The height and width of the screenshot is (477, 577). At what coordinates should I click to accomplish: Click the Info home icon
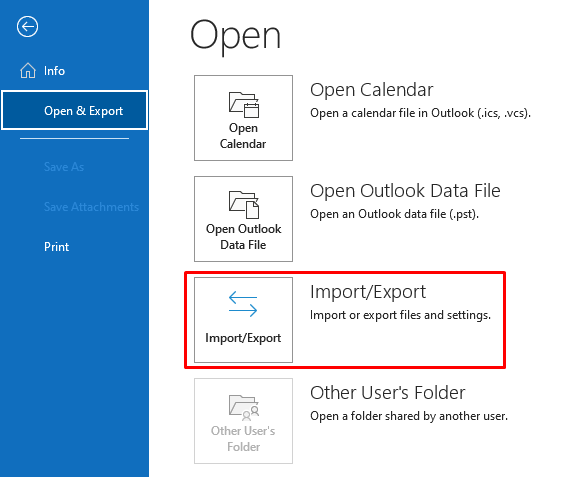[28, 70]
